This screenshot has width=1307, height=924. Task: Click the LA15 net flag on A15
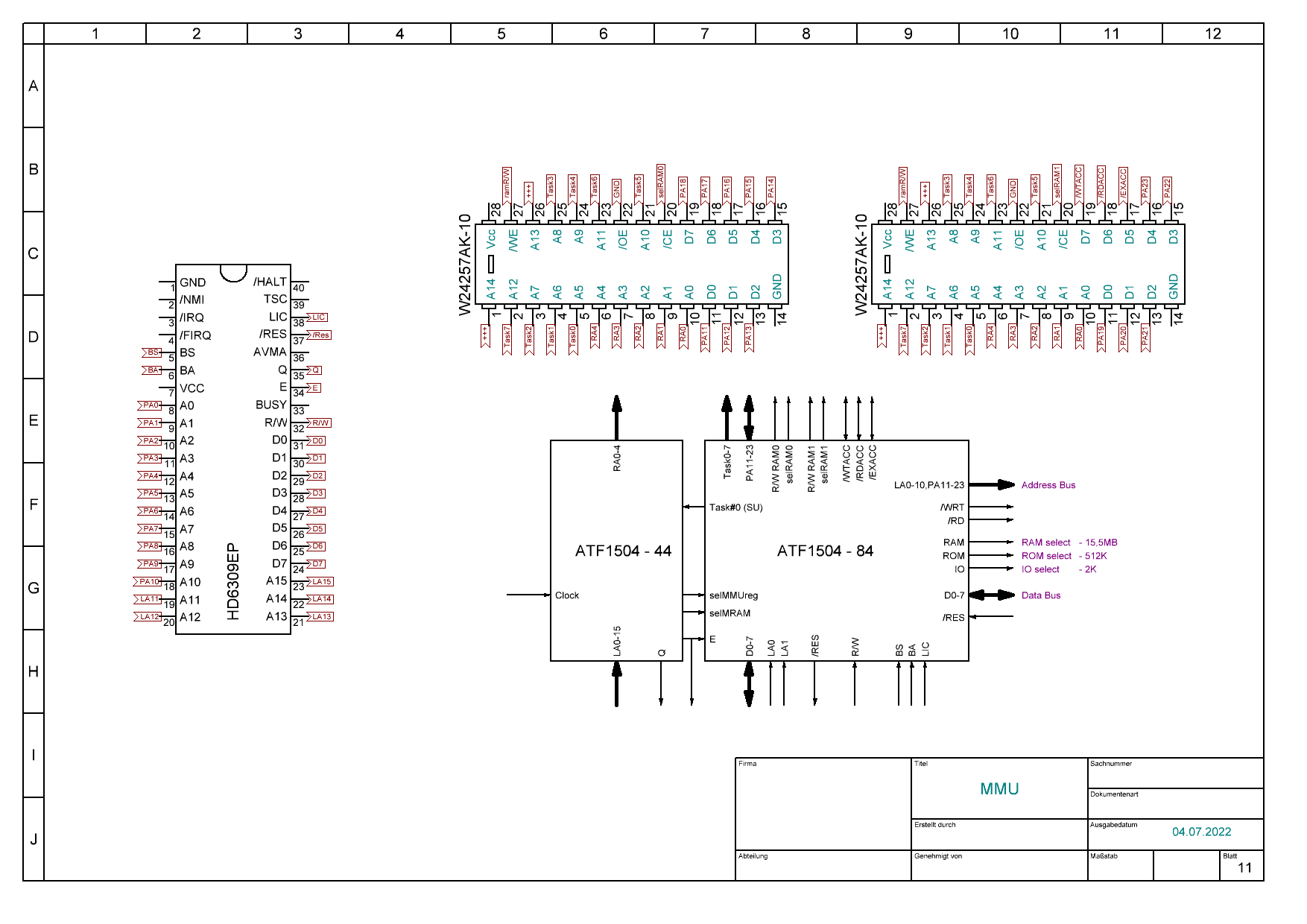click(x=321, y=582)
